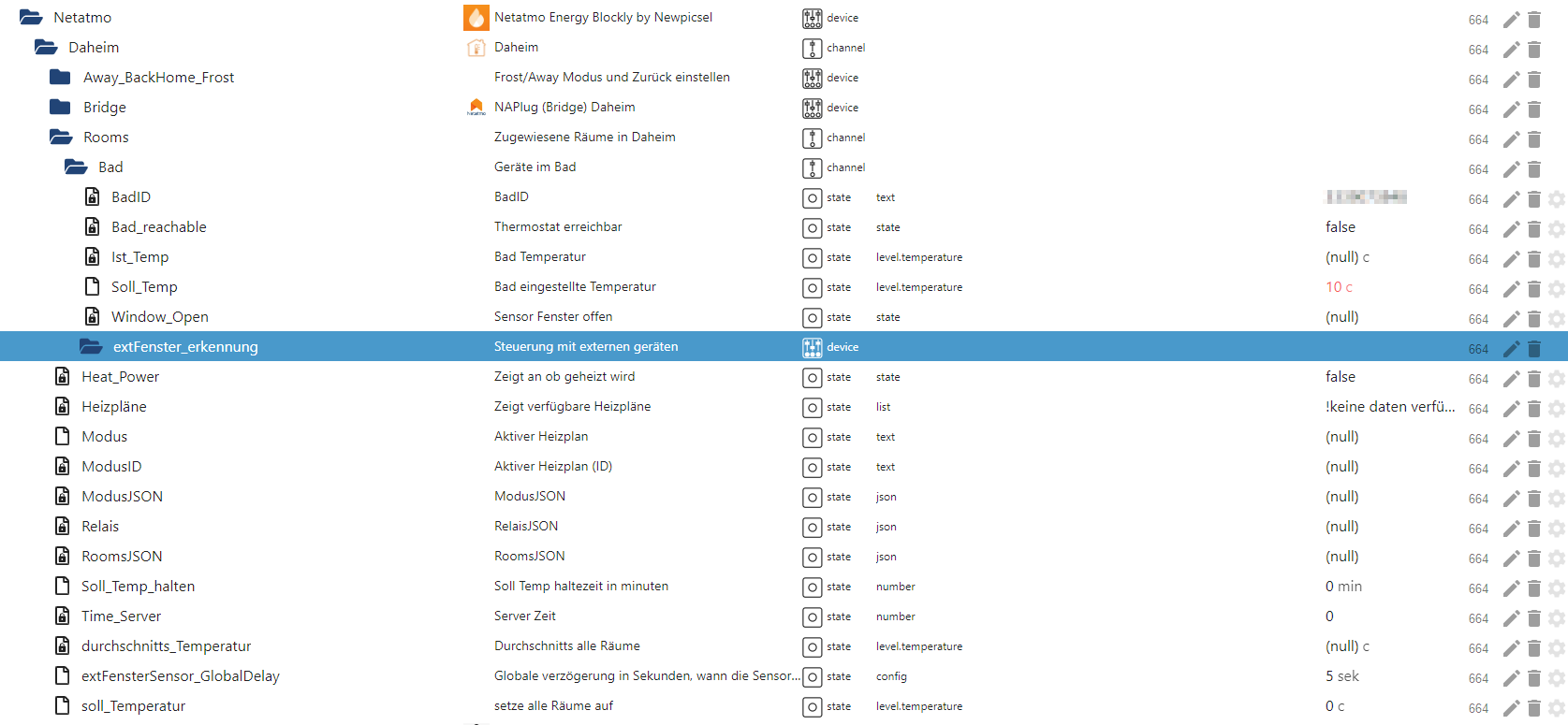This screenshot has width=1568, height=725.
Task: Delete the Time_Server state via trash
Action: (x=1534, y=618)
